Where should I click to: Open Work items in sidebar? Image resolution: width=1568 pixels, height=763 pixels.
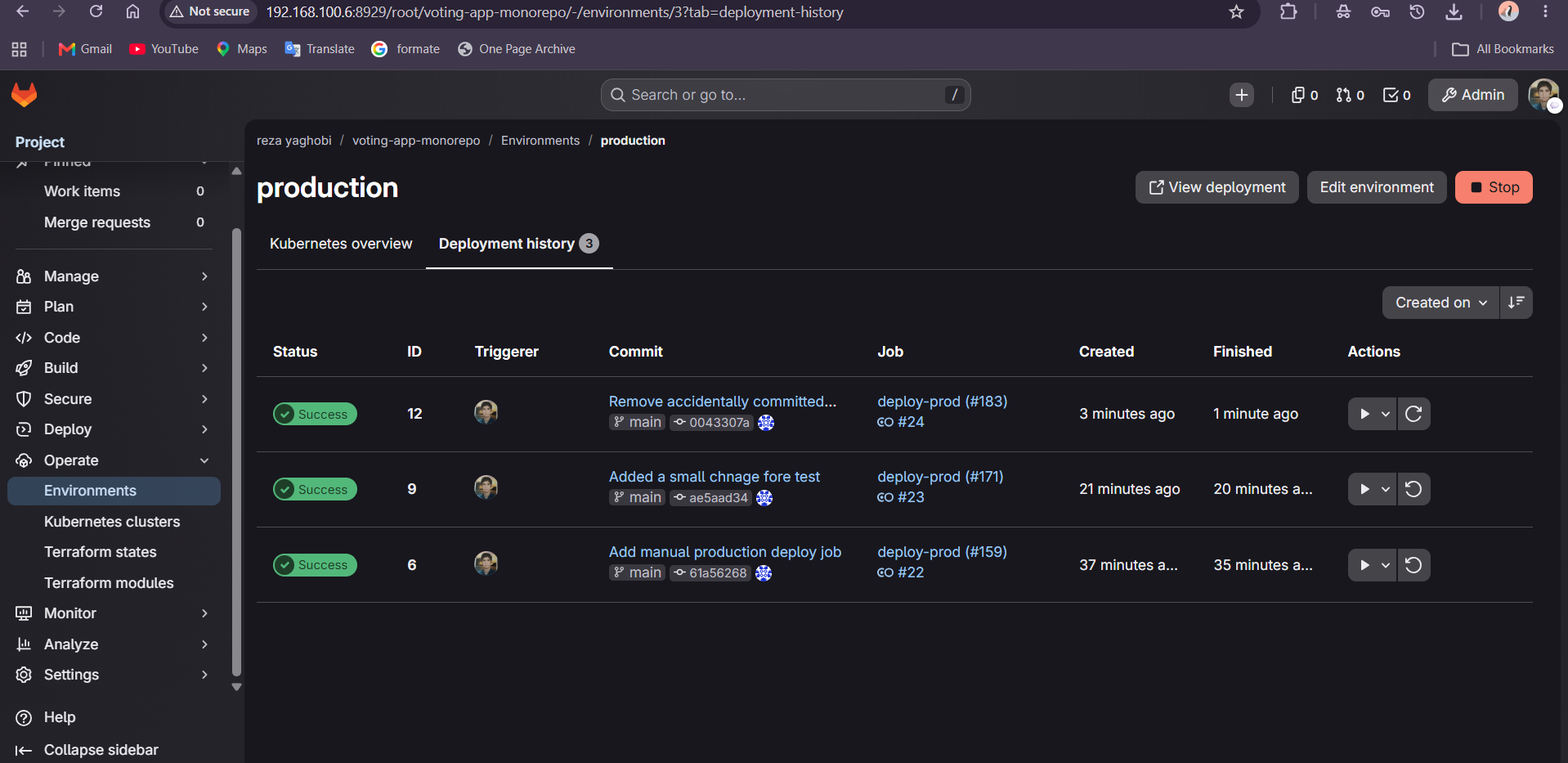click(x=114, y=191)
